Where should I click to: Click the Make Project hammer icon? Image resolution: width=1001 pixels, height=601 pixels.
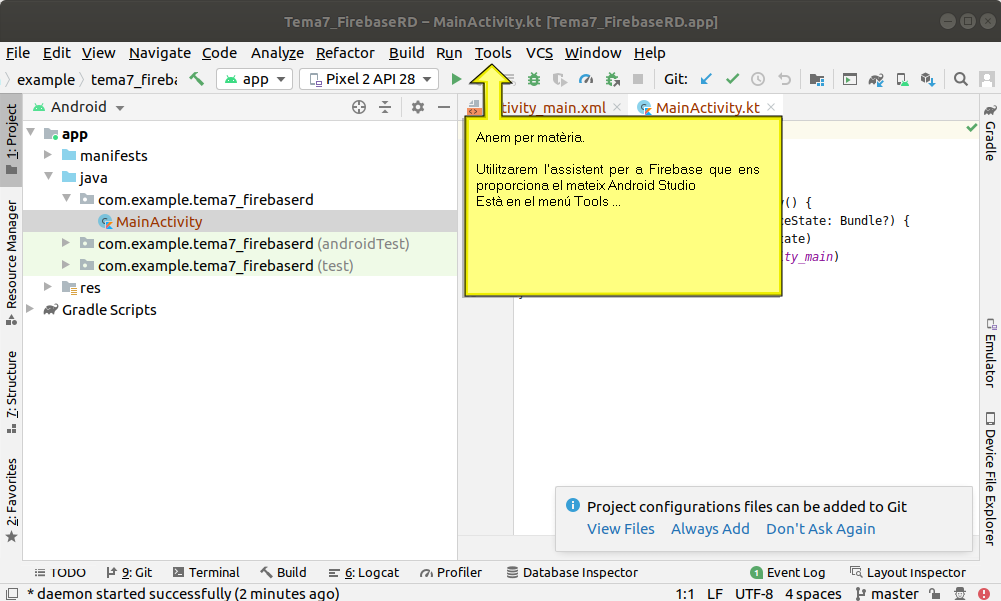click(197, 79)
